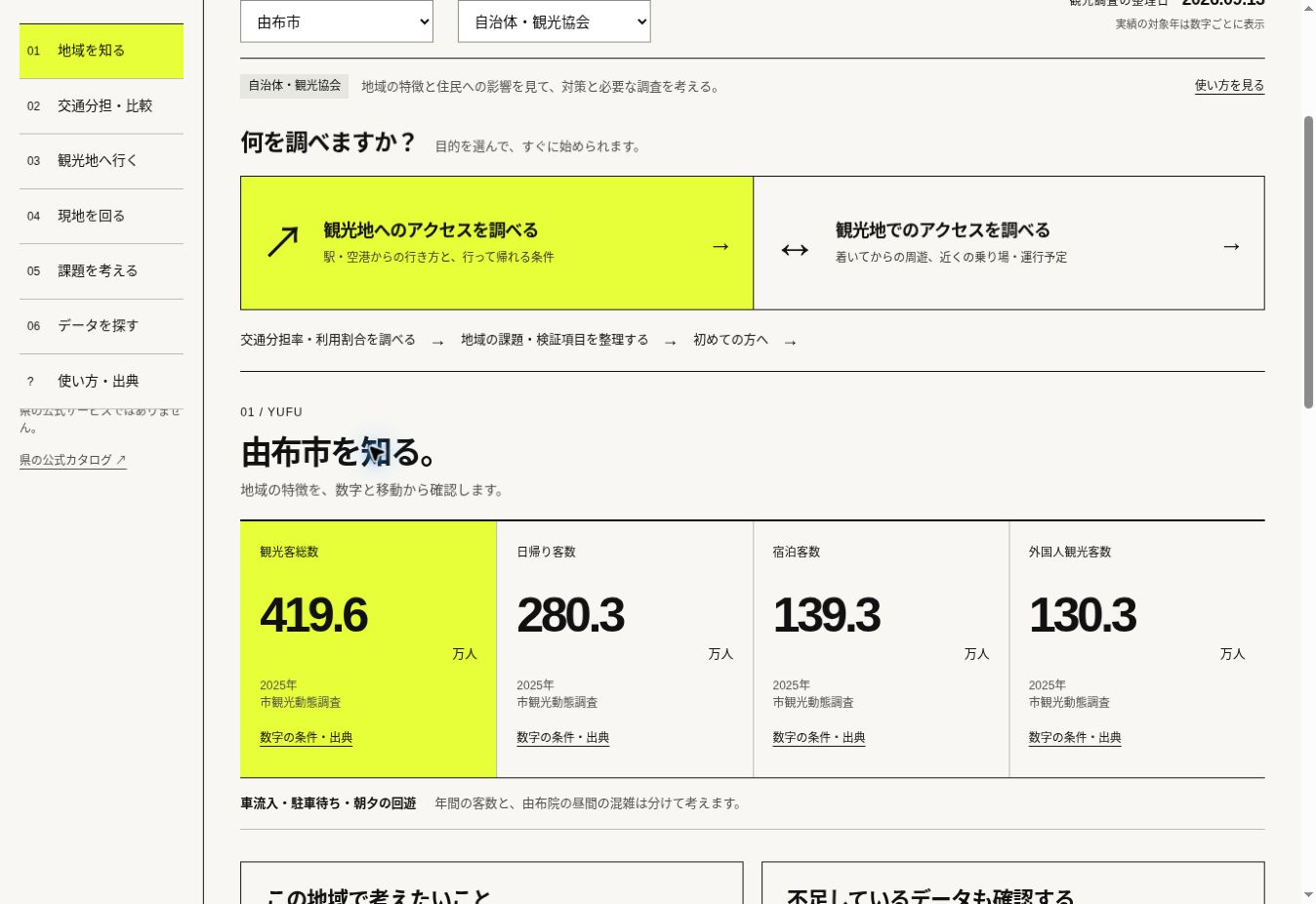Click the 419.6 total visitors figure

[313, 615]
